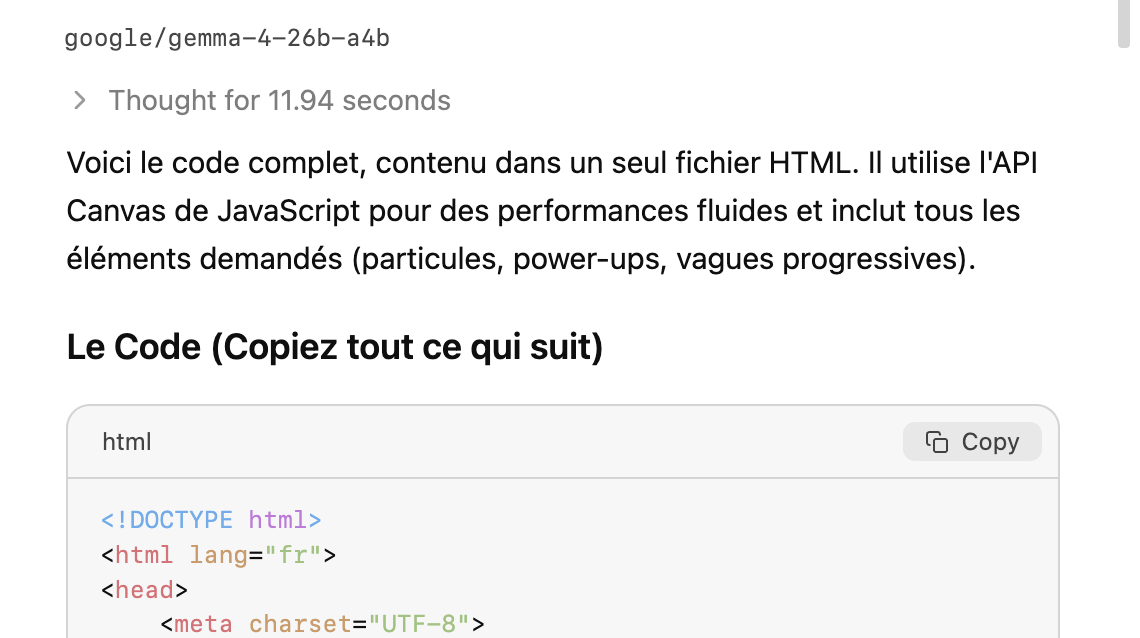
Task: Click the "UTF-8" value in the code
Action: tap(419, 625)
